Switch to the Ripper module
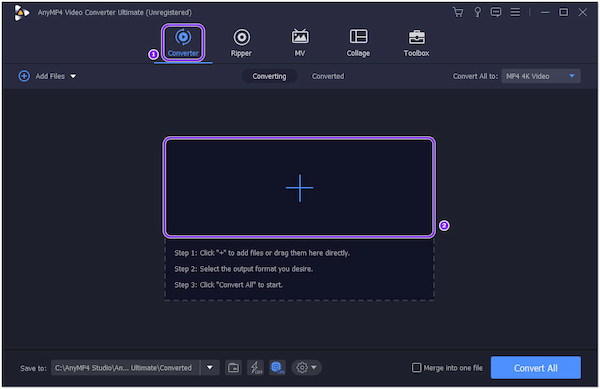The image size is (600, 389). (x=241, y=42)
